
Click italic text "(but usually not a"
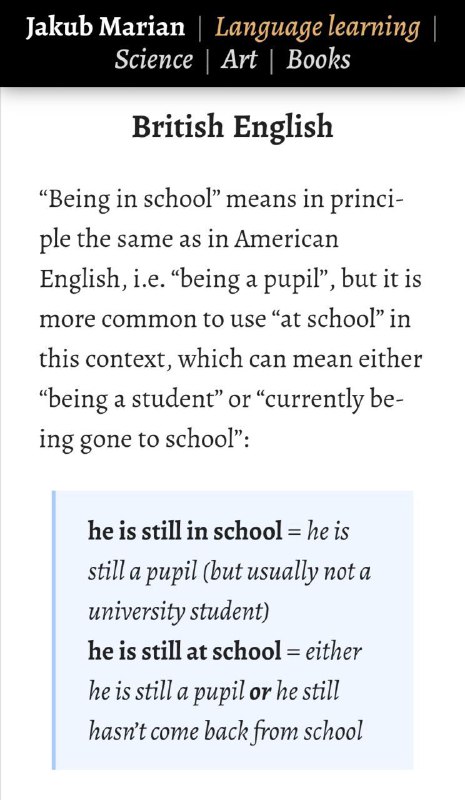(x=286, y=571)
